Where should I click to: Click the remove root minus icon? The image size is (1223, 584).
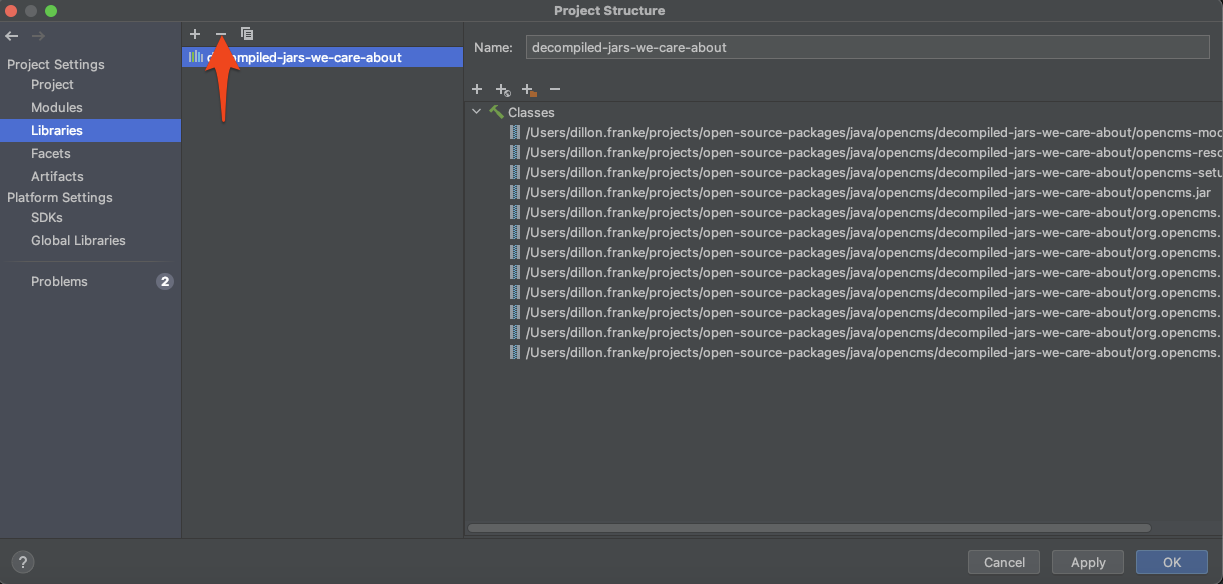click(x=555, y=89)
